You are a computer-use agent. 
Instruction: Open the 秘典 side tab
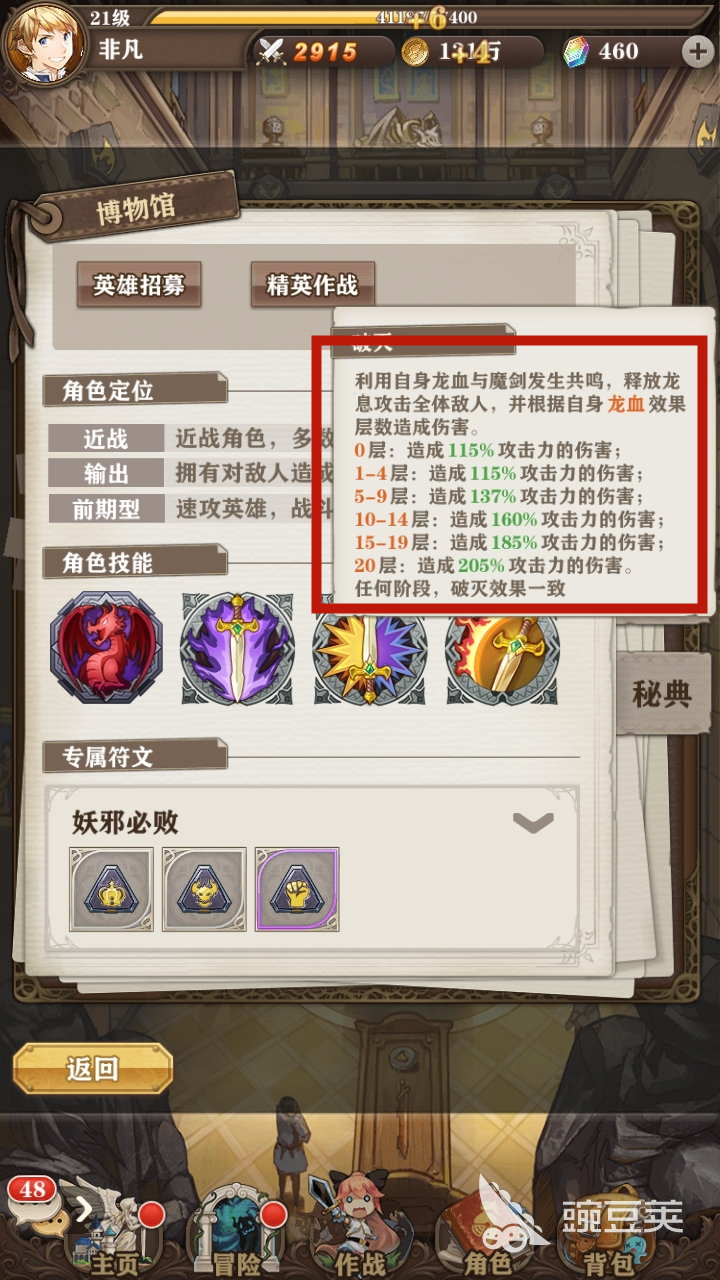663,694
